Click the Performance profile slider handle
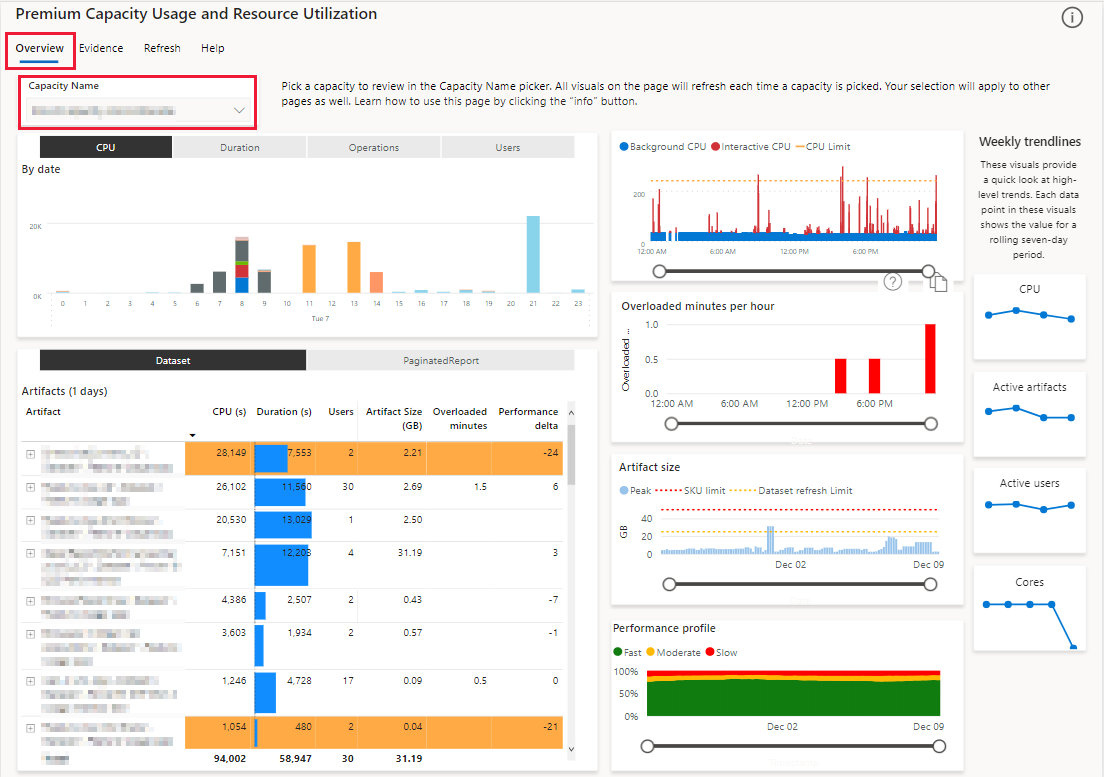 tap(646, 746)
